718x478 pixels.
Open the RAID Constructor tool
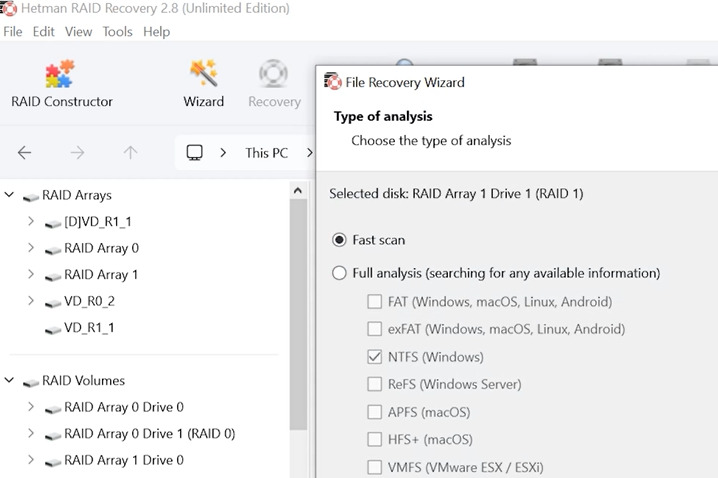[61, 84]
